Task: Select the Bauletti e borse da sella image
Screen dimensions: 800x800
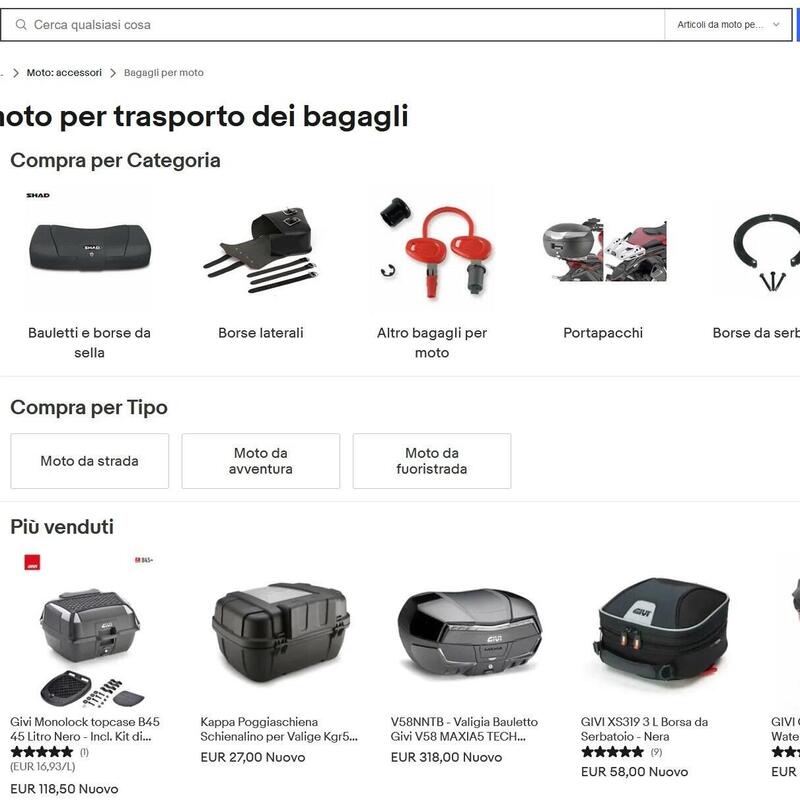Action: (90, 248)
